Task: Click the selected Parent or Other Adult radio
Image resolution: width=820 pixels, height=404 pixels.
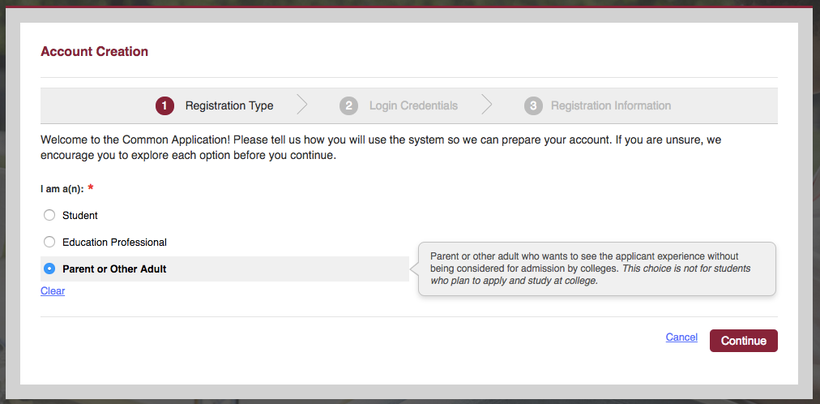Action: point(49,269)
